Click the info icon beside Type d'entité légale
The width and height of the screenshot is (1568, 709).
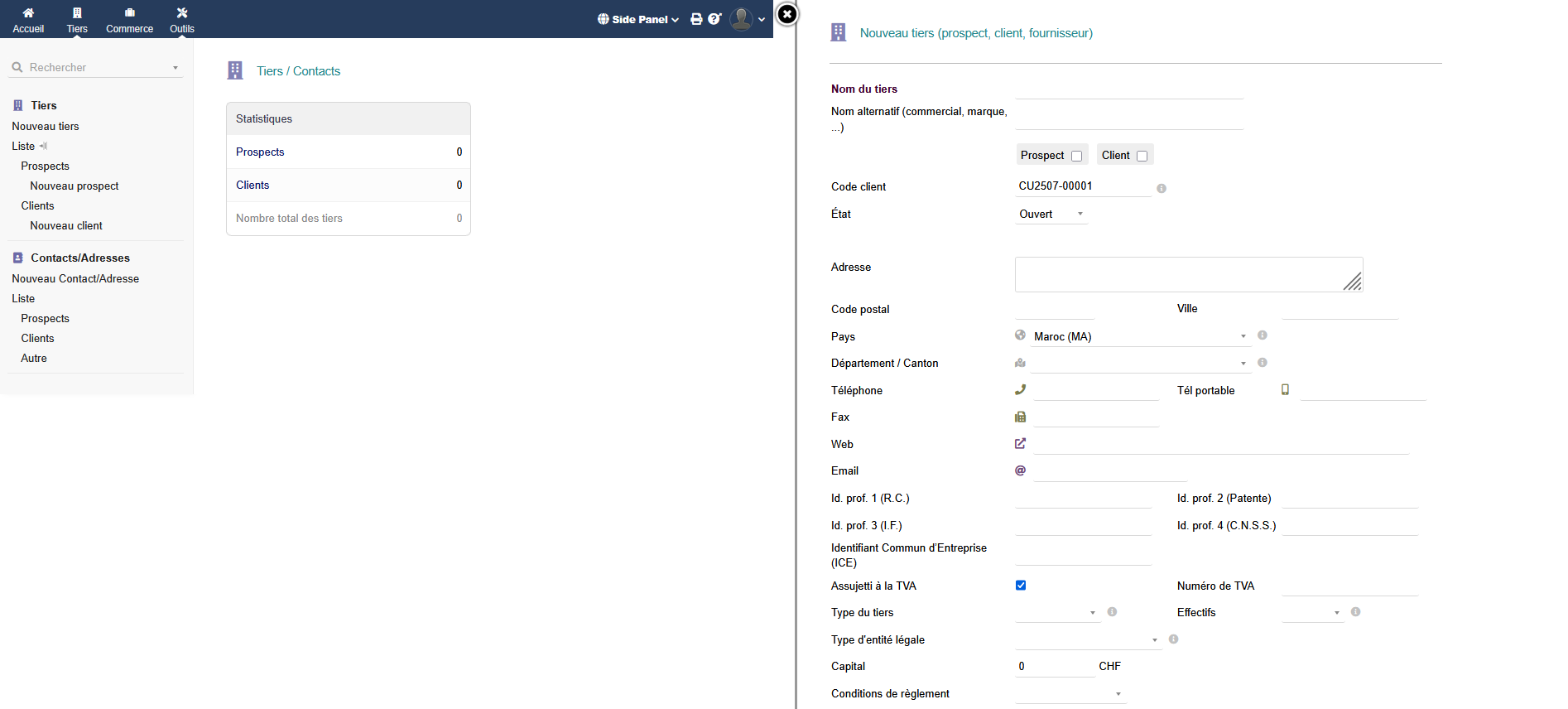pyautogui.click(x=1173, y=639)
